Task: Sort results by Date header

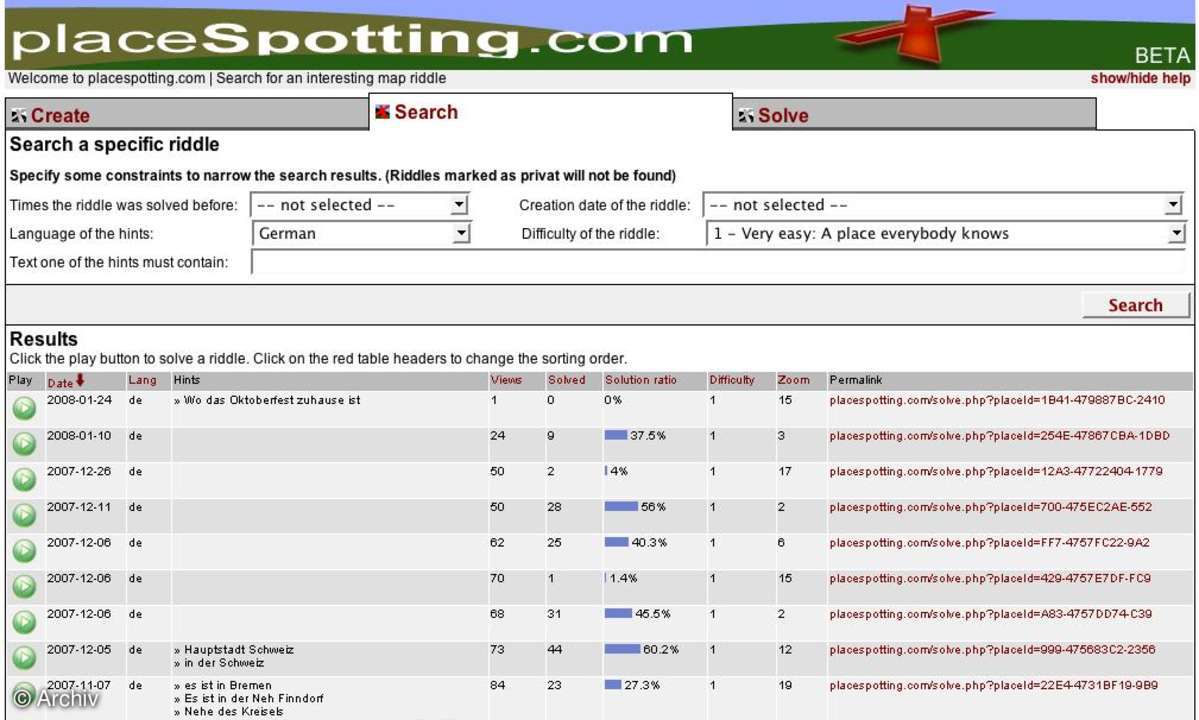Action: (60, 382)
